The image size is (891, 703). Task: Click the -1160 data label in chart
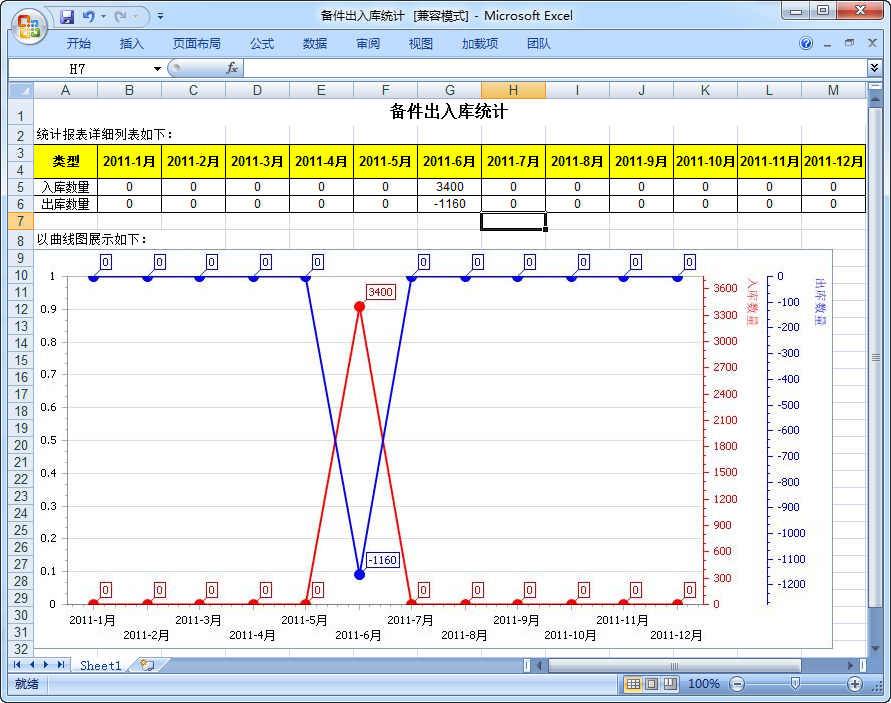pyautogui.click(x=382, y=560)
